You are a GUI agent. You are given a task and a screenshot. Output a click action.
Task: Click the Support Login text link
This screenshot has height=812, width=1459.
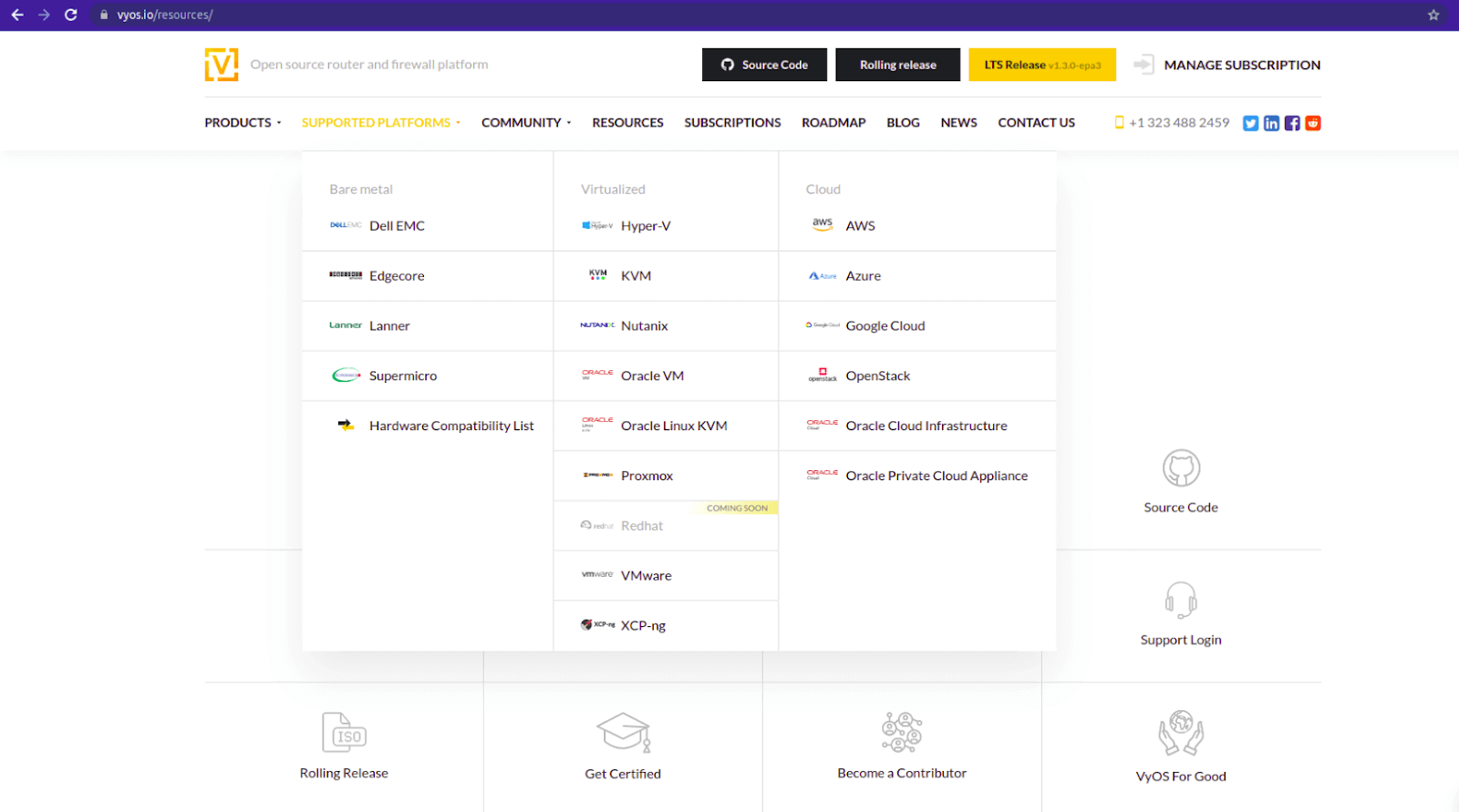point(1181,640)
